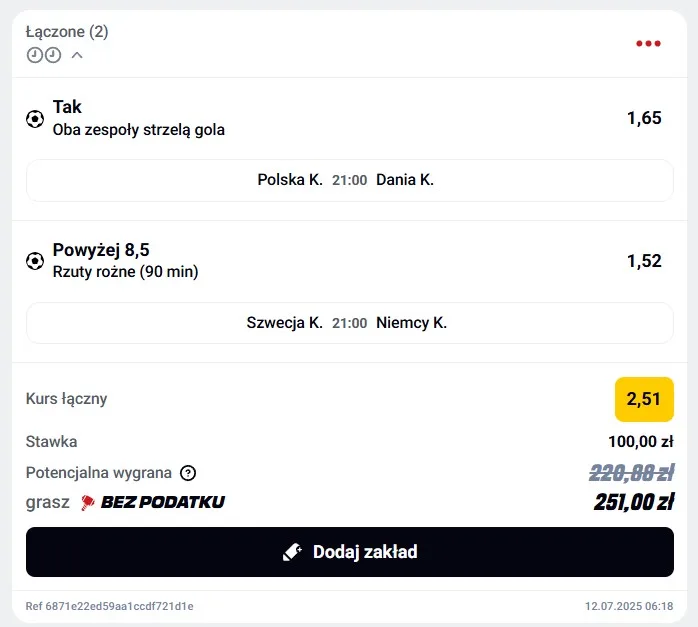Select the Rzuty rożne (90 min) selection

pyautogui.click(x=126, y=271)
